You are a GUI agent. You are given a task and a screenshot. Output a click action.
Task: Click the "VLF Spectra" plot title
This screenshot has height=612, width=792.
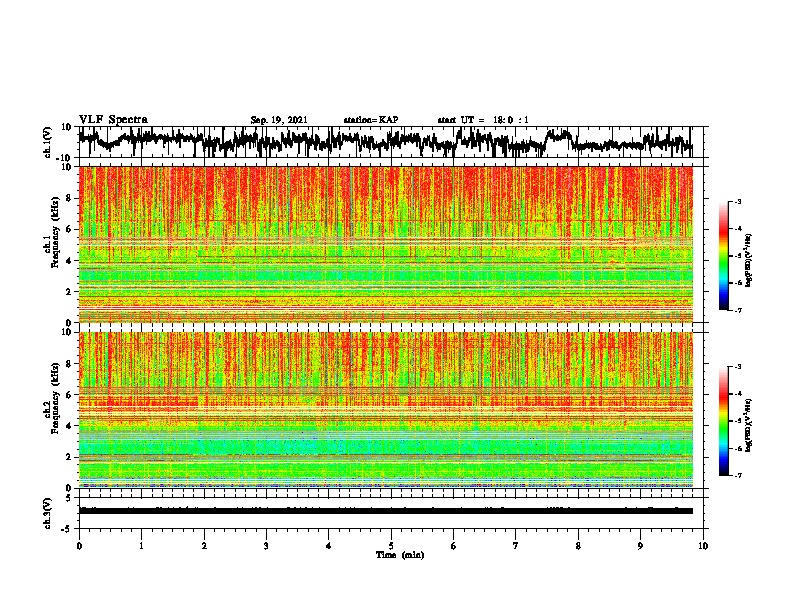tap(113, 119)
